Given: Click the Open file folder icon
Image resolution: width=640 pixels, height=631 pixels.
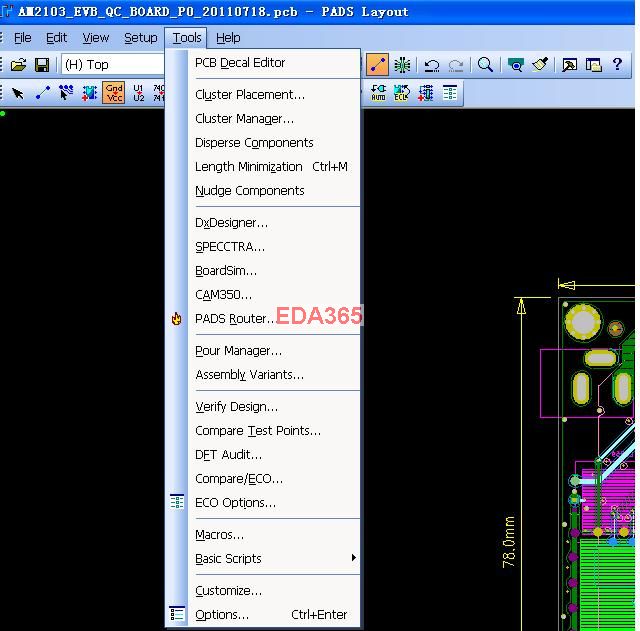Looking at the screenshot, I should click(18, 65).
